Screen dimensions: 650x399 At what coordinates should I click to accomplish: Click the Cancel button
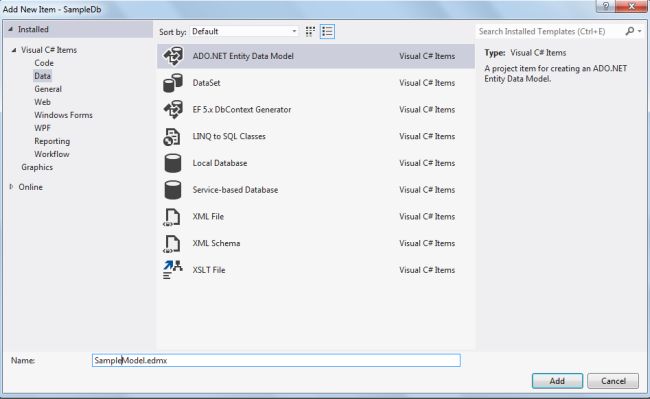(613, 381)
